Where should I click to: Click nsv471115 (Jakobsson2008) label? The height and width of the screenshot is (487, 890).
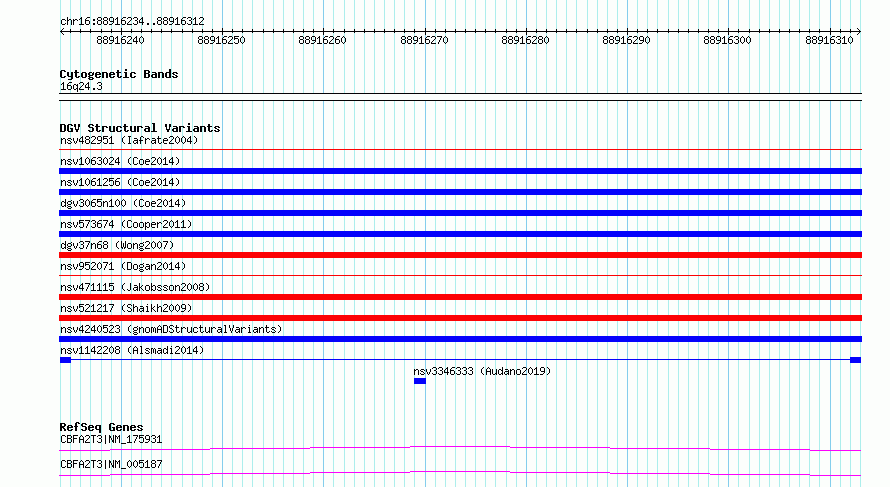tap(135, 287)
